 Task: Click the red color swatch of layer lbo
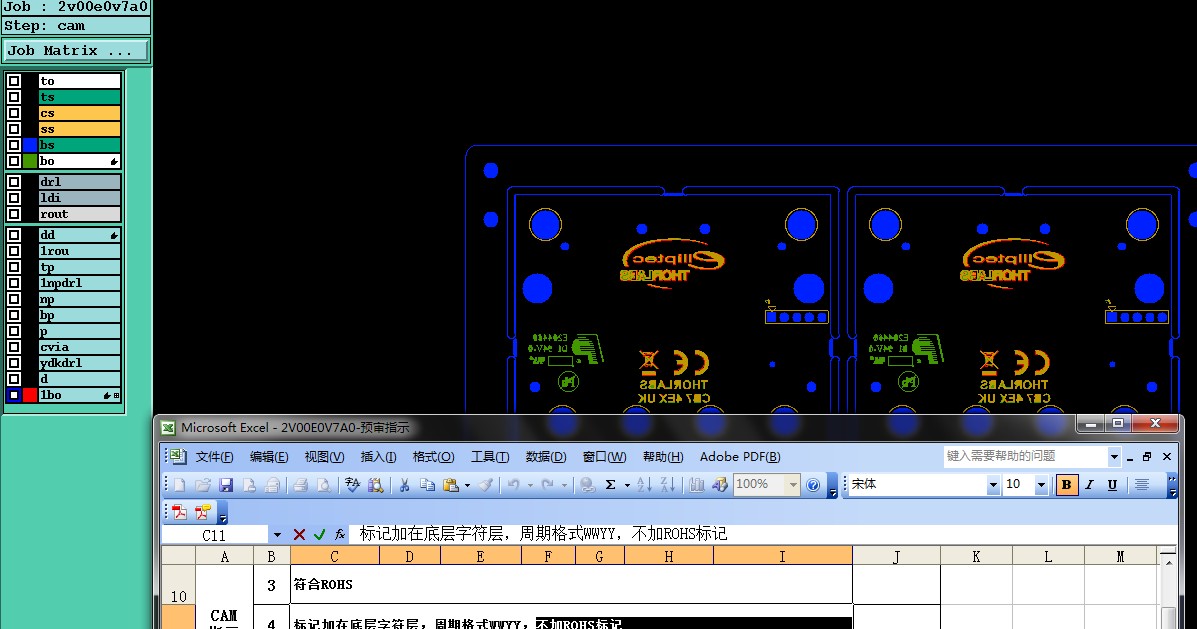pos(30,395)
